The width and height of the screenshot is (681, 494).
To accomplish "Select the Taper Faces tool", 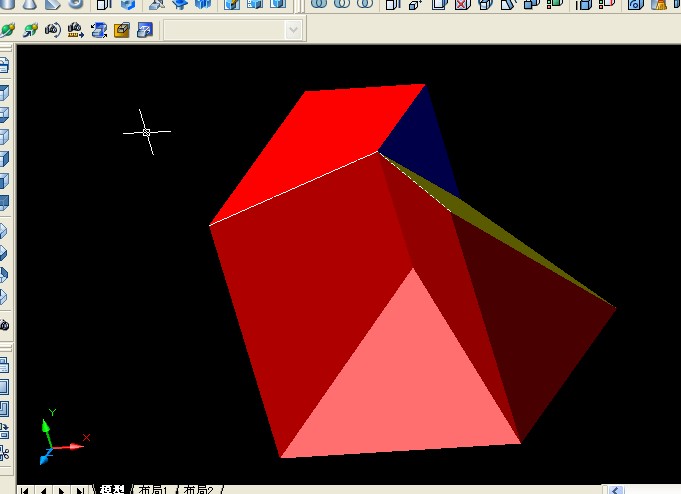I will (x=509, y=4).
